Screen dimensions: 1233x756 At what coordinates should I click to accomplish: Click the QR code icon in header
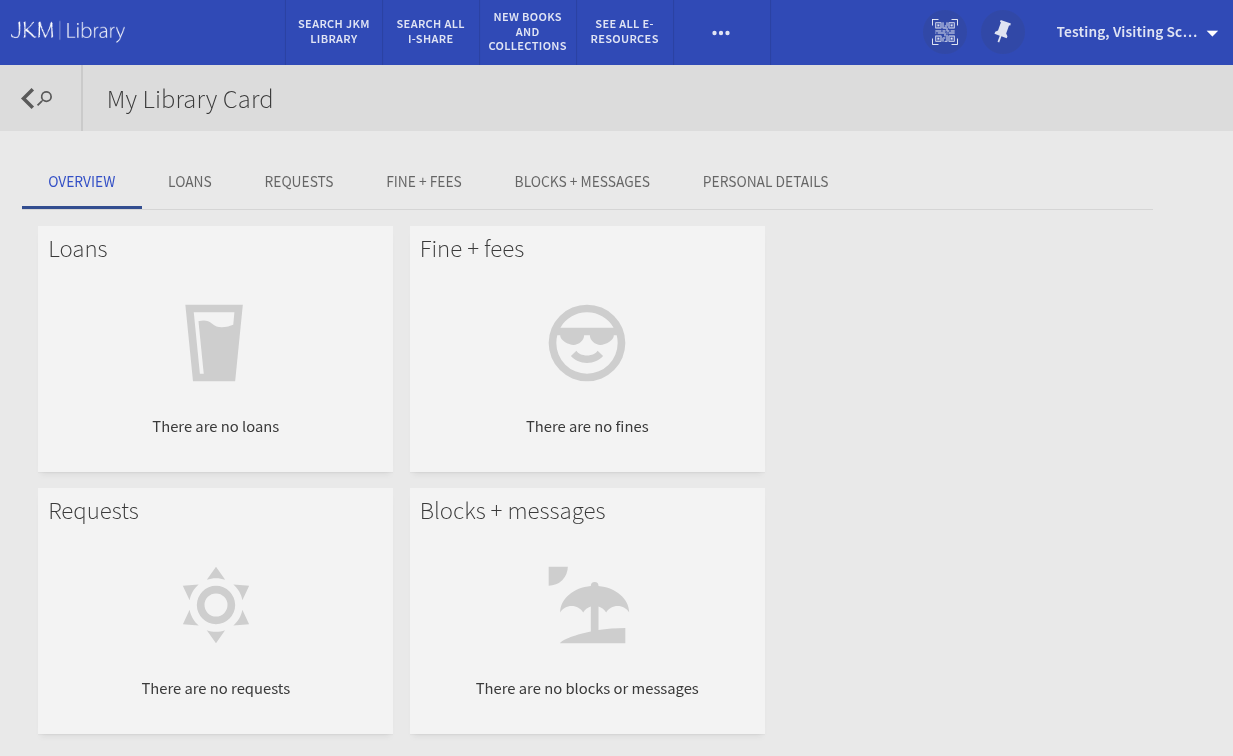coord(944,32)
